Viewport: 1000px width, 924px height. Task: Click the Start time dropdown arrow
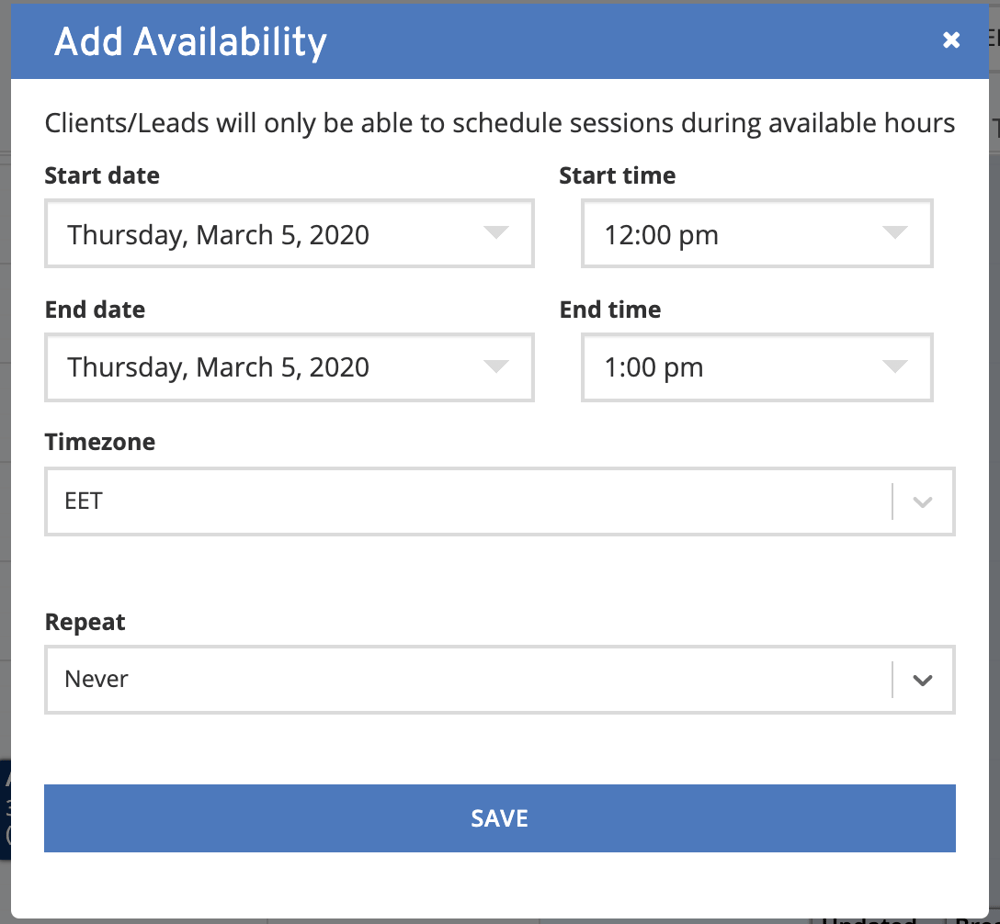(894, 234)
